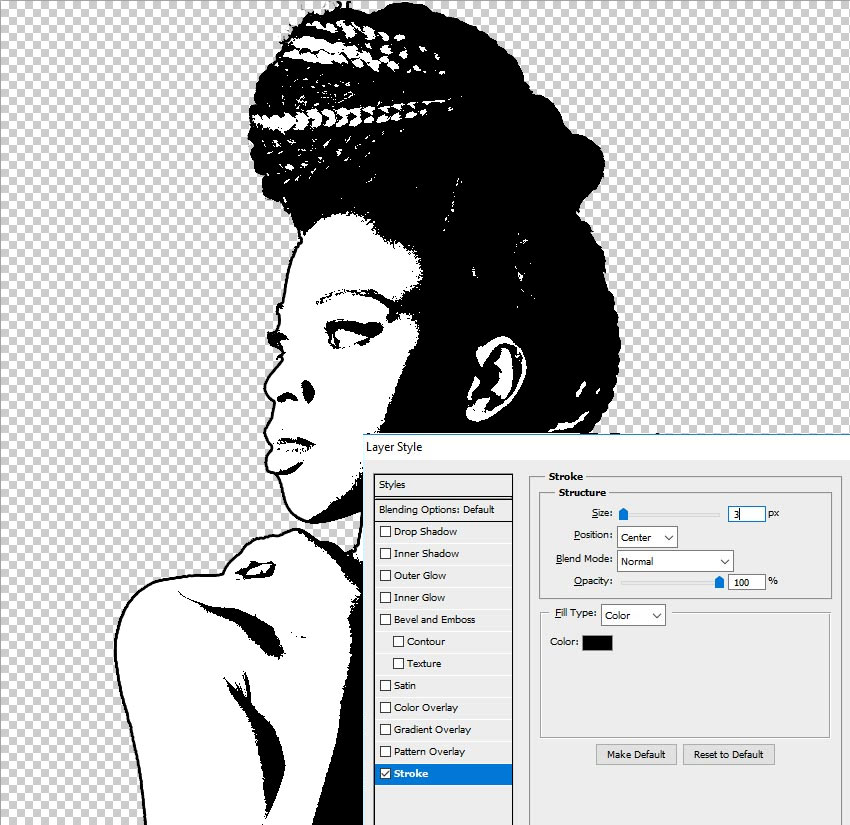This screenshot has width=850, height=825.
Task: Enable Bevel and Emboss checkbox
Action: pos(385,619)
